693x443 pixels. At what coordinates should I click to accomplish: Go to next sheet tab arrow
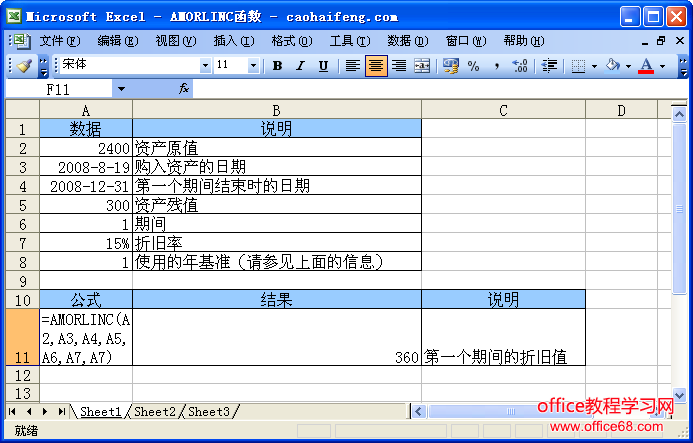45,412
